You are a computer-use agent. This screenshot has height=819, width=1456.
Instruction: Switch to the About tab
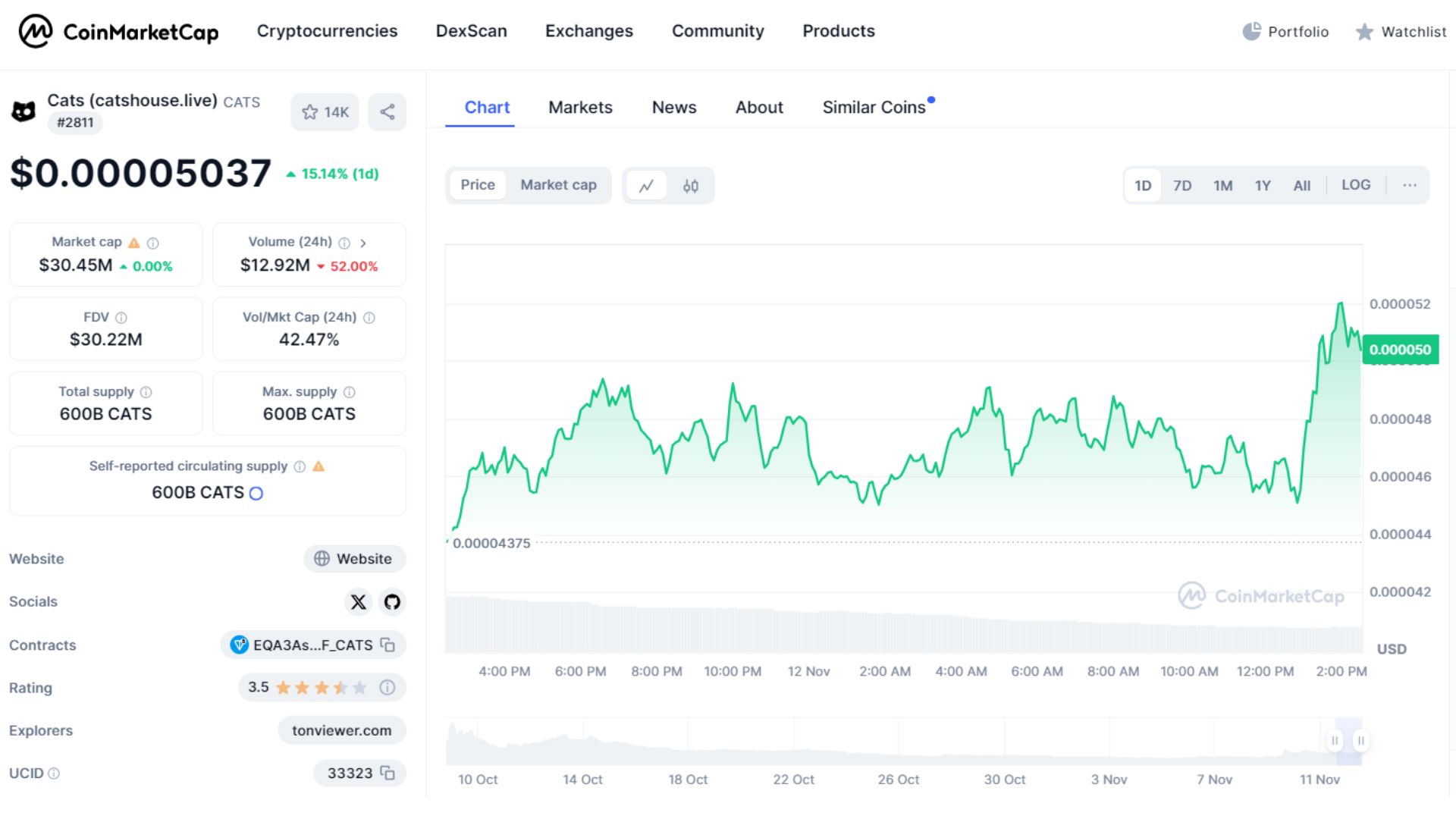point(759,108)
